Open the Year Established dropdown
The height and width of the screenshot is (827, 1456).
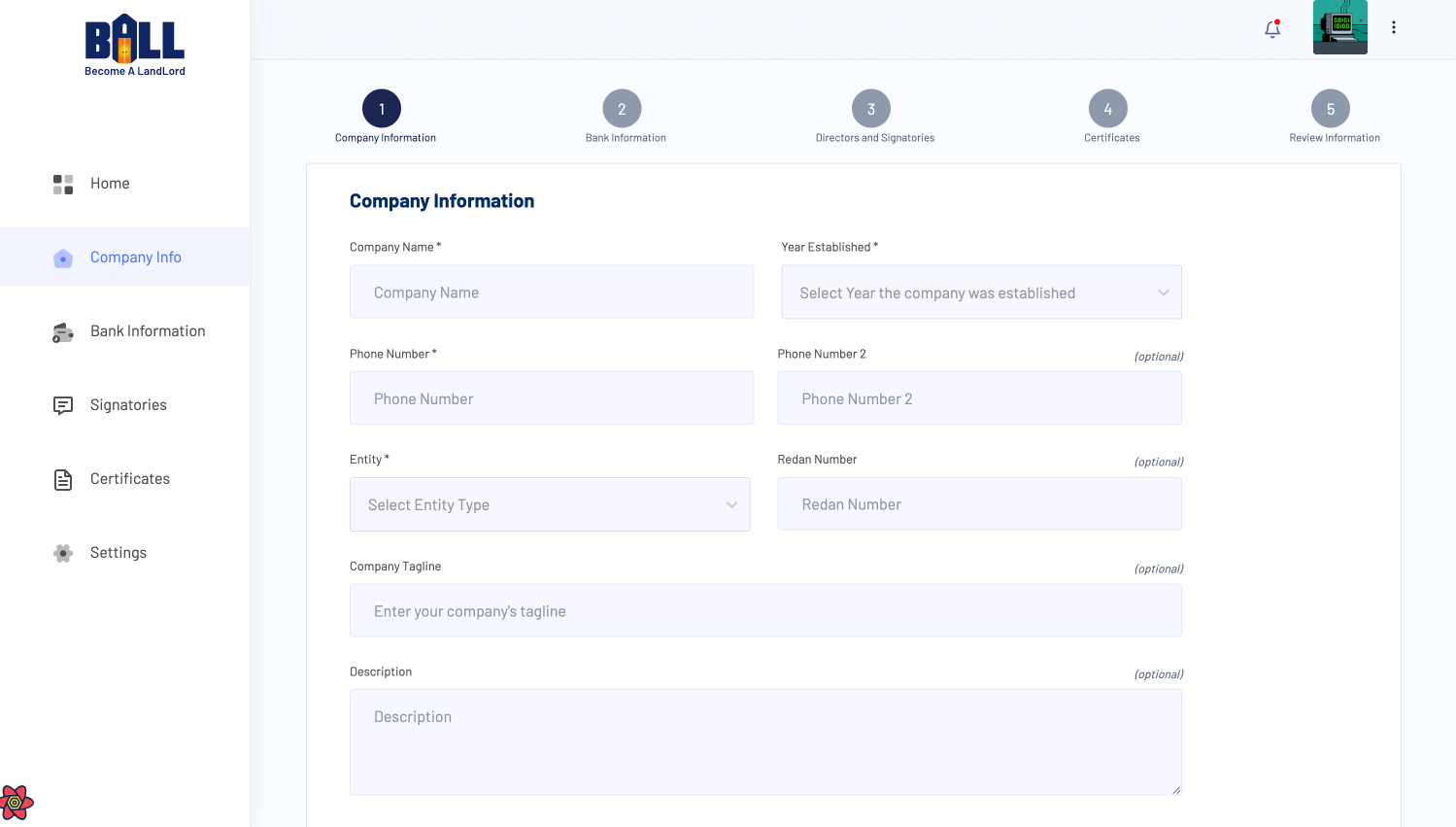(981, 293)
